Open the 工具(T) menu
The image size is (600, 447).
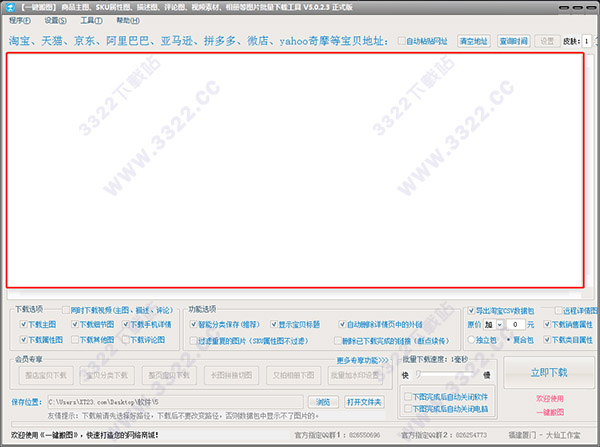coord(91,20)
